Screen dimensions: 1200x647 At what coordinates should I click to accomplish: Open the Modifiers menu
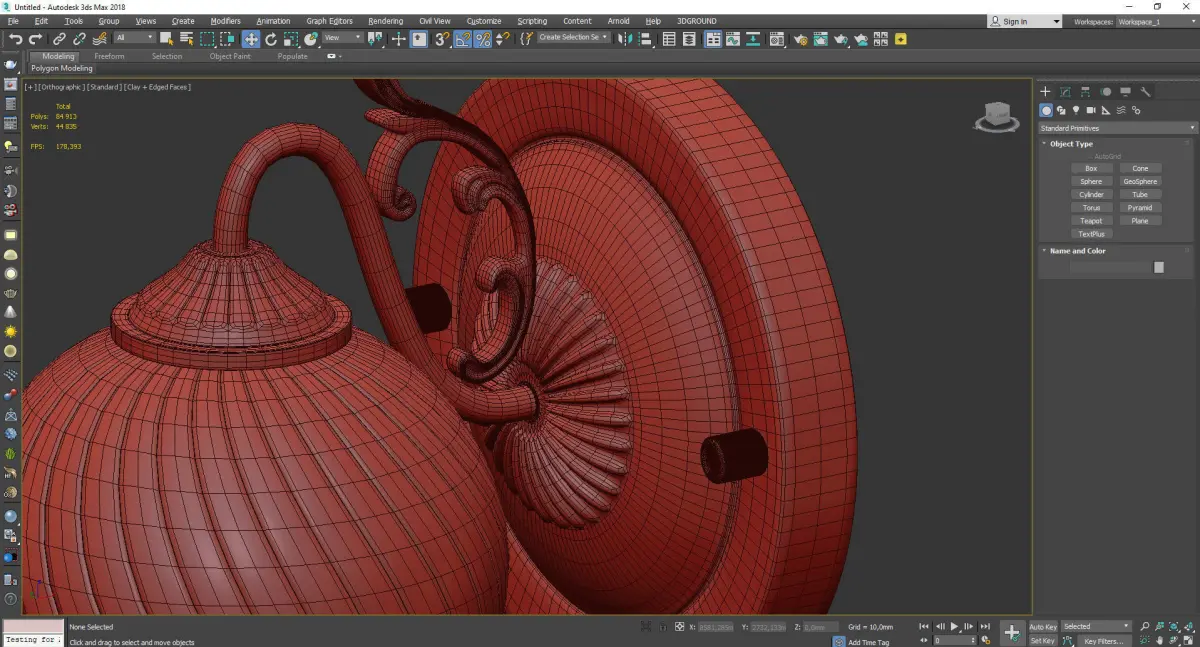[225, 21]
